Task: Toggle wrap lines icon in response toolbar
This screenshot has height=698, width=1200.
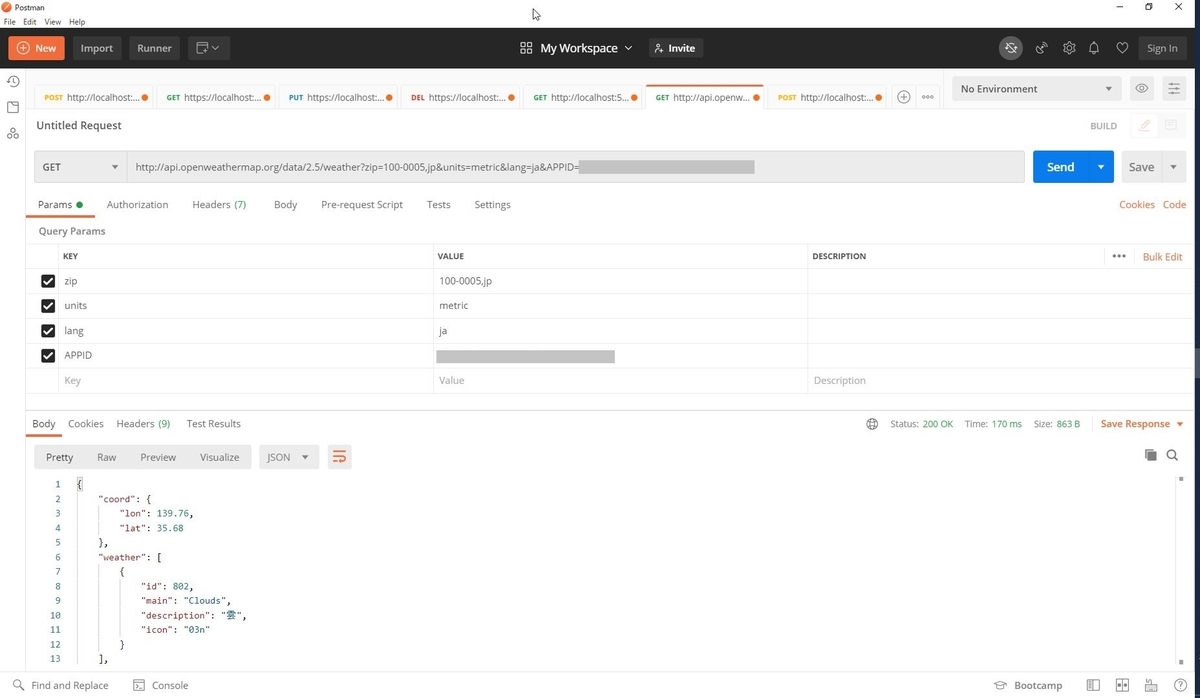Action: [x=339, y=457]
